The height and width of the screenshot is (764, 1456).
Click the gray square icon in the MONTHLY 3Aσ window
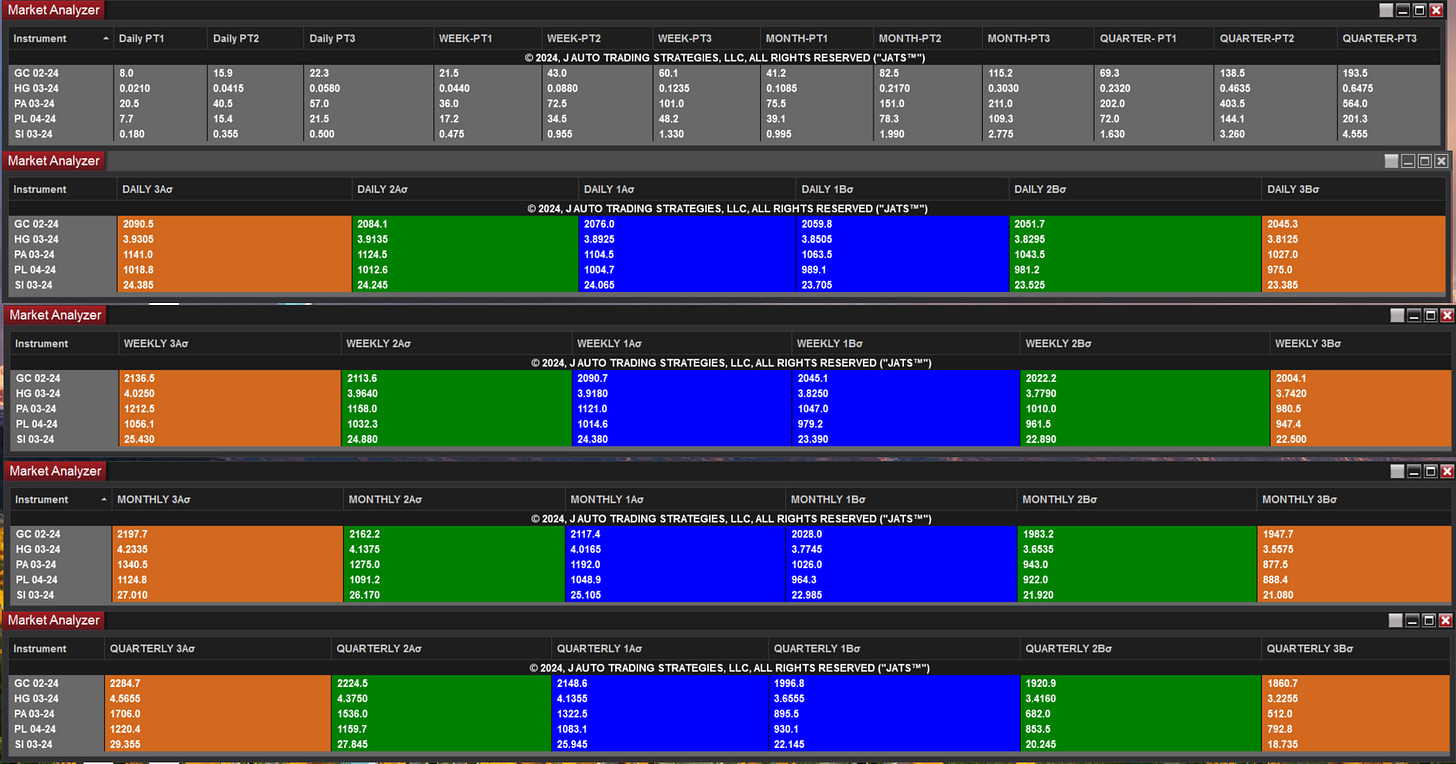click(x=1397, y=471)
